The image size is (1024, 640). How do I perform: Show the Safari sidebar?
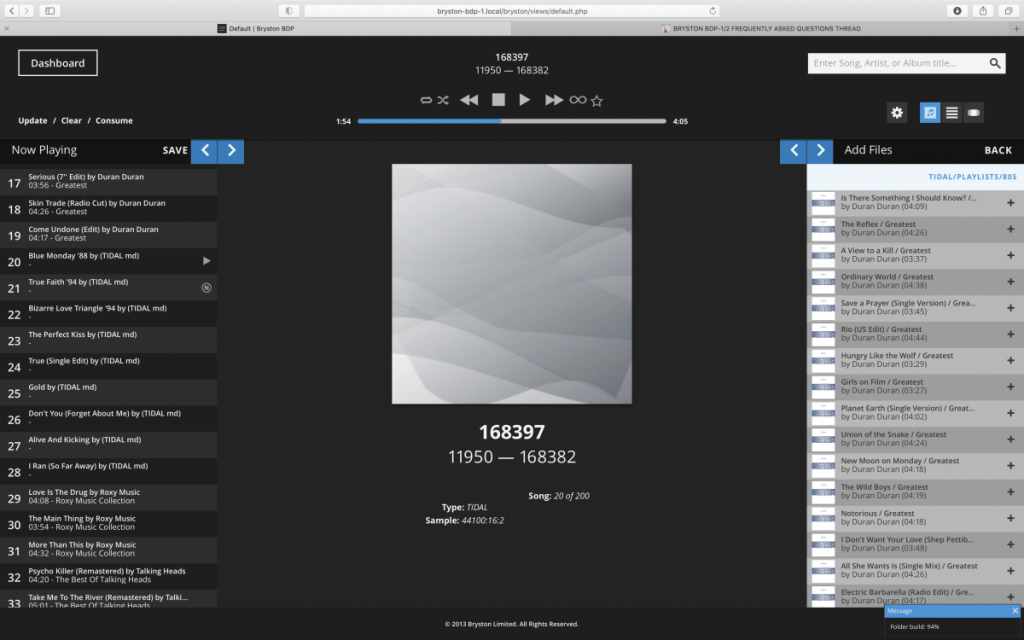50,10
